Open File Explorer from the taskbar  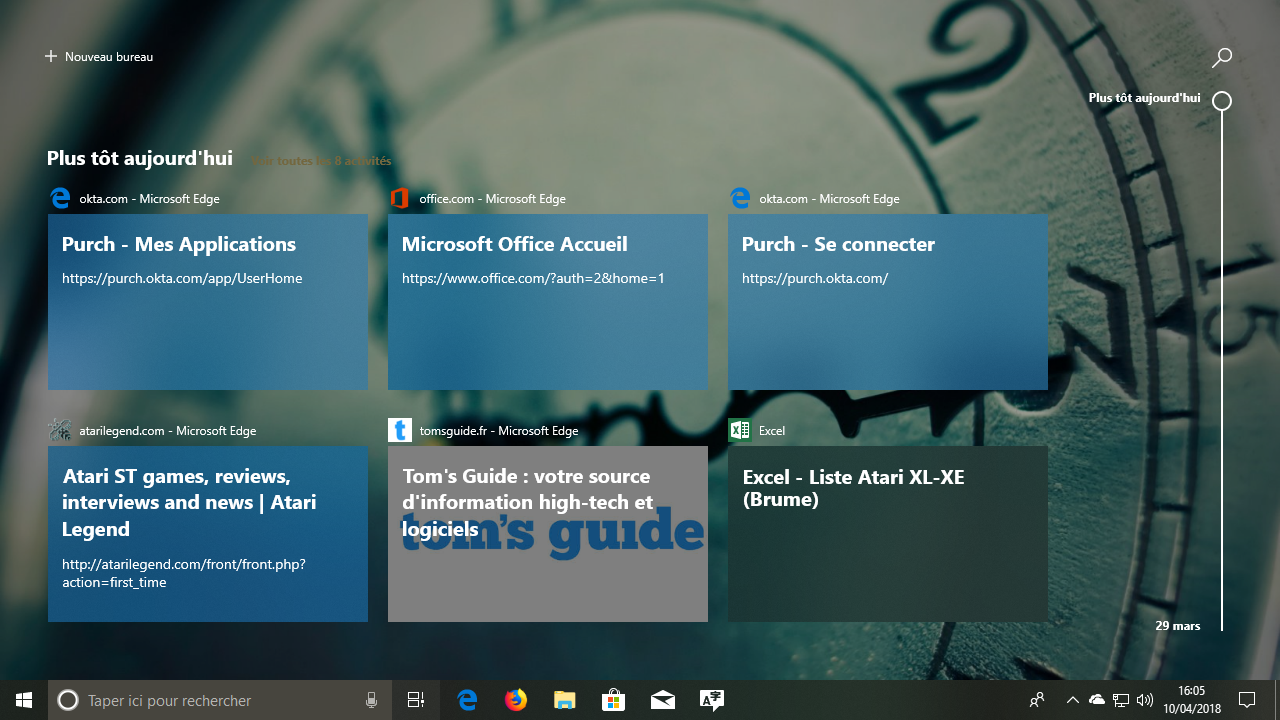pyautogui.click(x=564, y=700)
